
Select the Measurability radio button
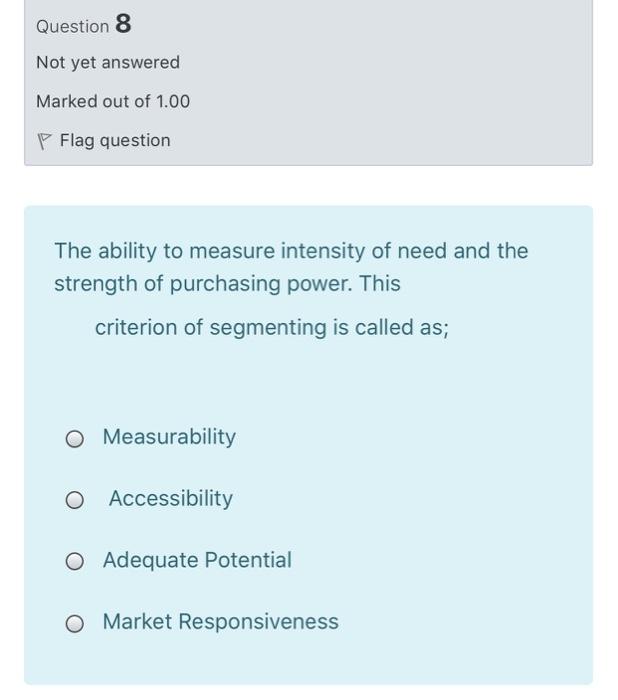click(x=75, y=439)
